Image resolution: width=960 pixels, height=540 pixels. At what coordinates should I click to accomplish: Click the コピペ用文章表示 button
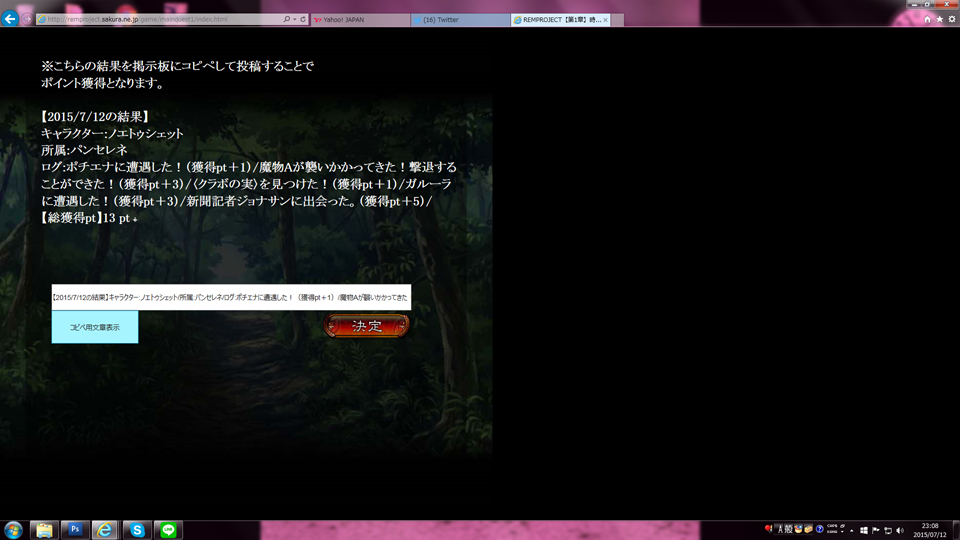(x=95, y=327)
